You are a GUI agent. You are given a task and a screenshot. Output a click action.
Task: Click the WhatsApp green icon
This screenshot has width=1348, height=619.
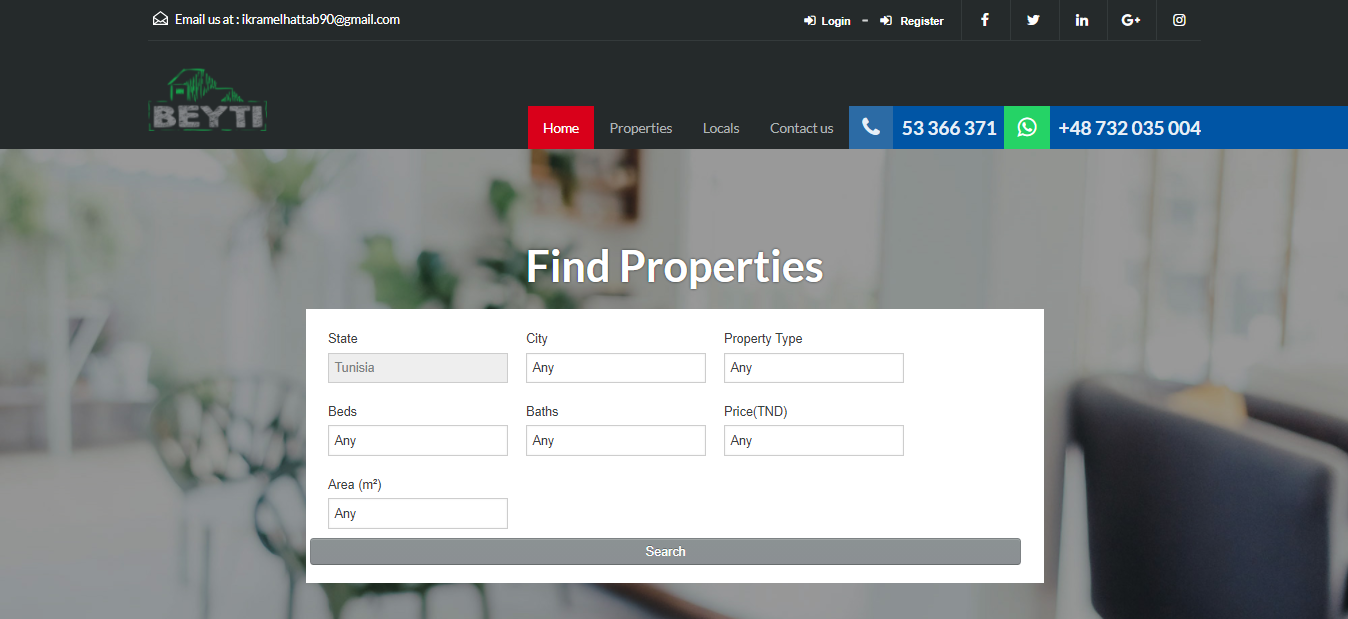click(1027, 128)
